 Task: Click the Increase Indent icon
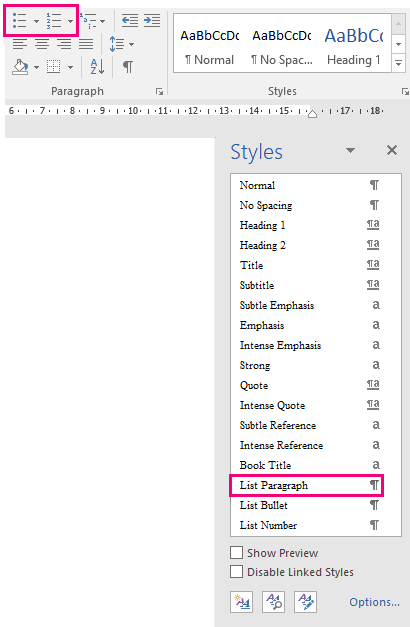[152, 20]
